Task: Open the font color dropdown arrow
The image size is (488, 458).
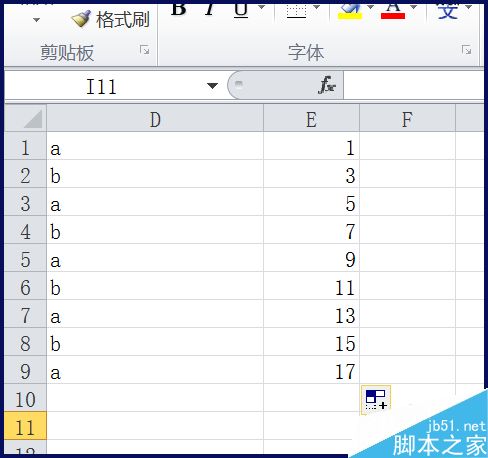Action: pos(414,7)
